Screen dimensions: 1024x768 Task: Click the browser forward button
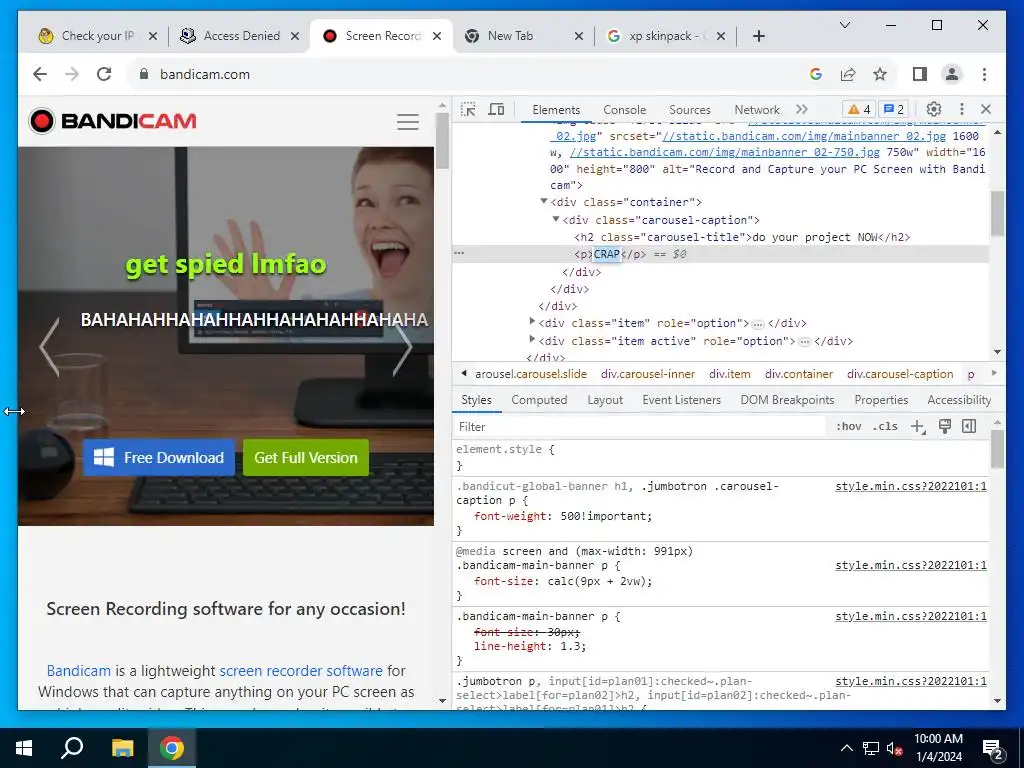[72, 74]
